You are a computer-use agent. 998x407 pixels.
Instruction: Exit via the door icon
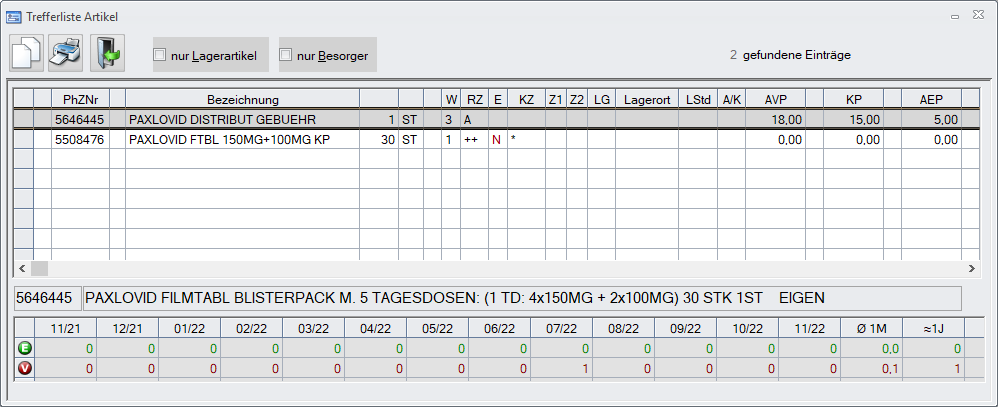click(106, 54)
